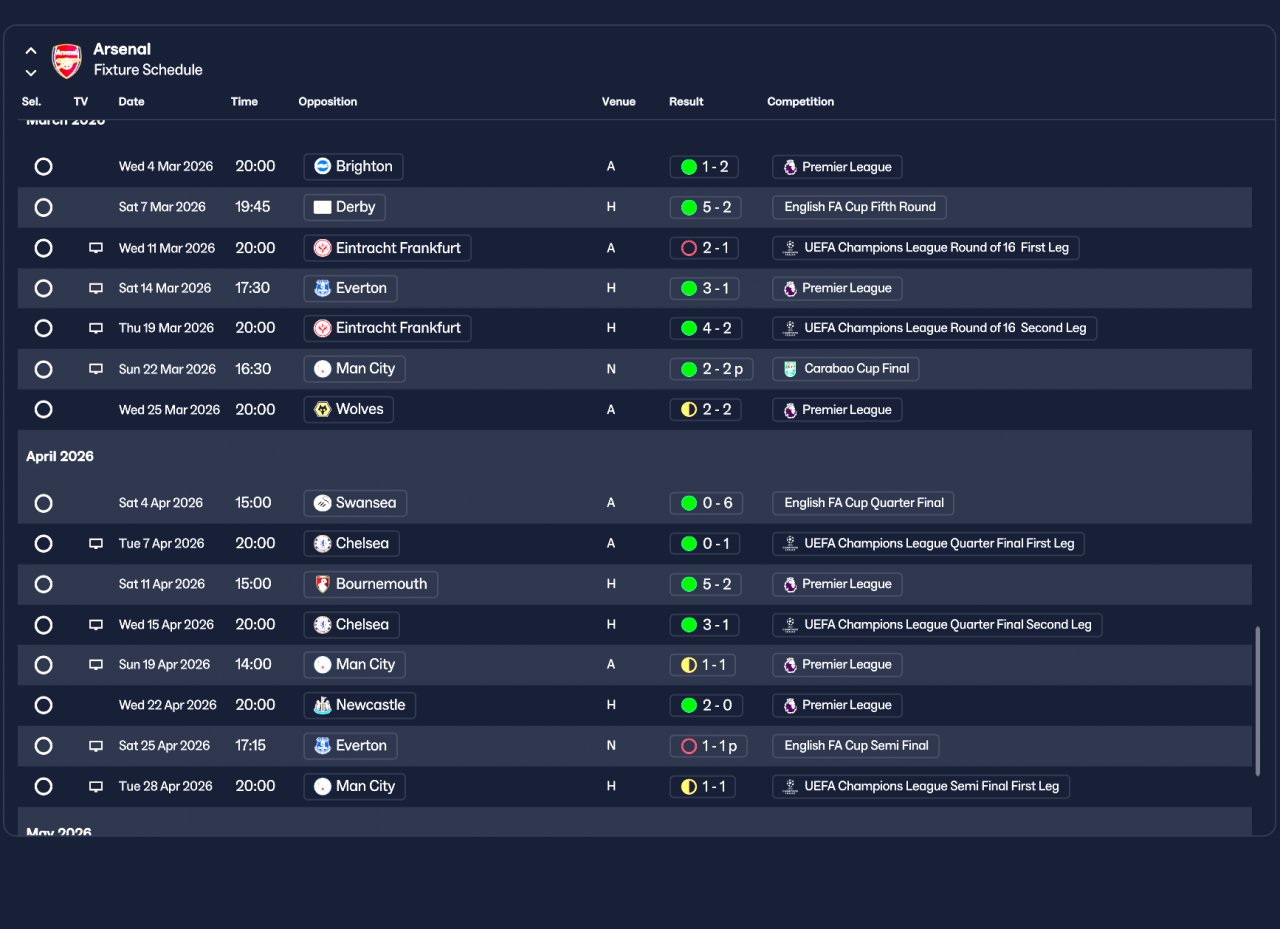The width and height of the screenshot is (1280, 929).
Task: Open the English FA Cup Semi Final competition
Action: pyautogui.click(x=856, y=746)
